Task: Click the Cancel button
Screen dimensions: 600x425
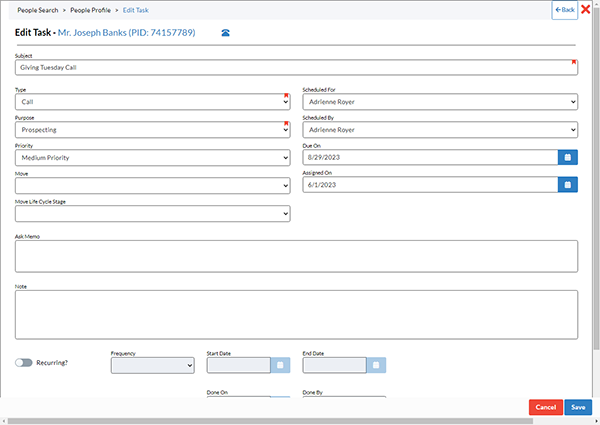Action: click(x=546, y=407)
